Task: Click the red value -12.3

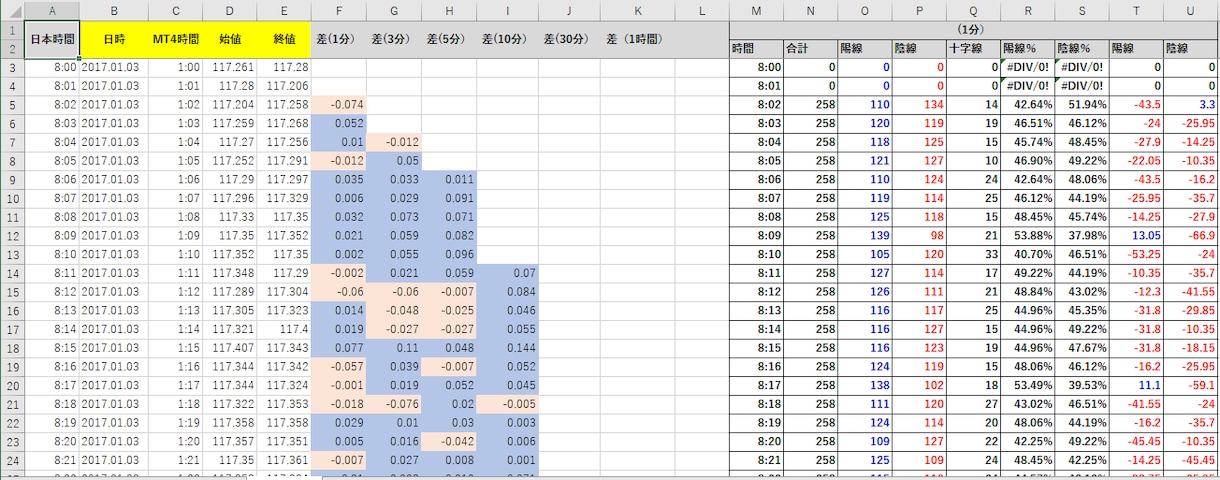Action: coord(1136,292)
